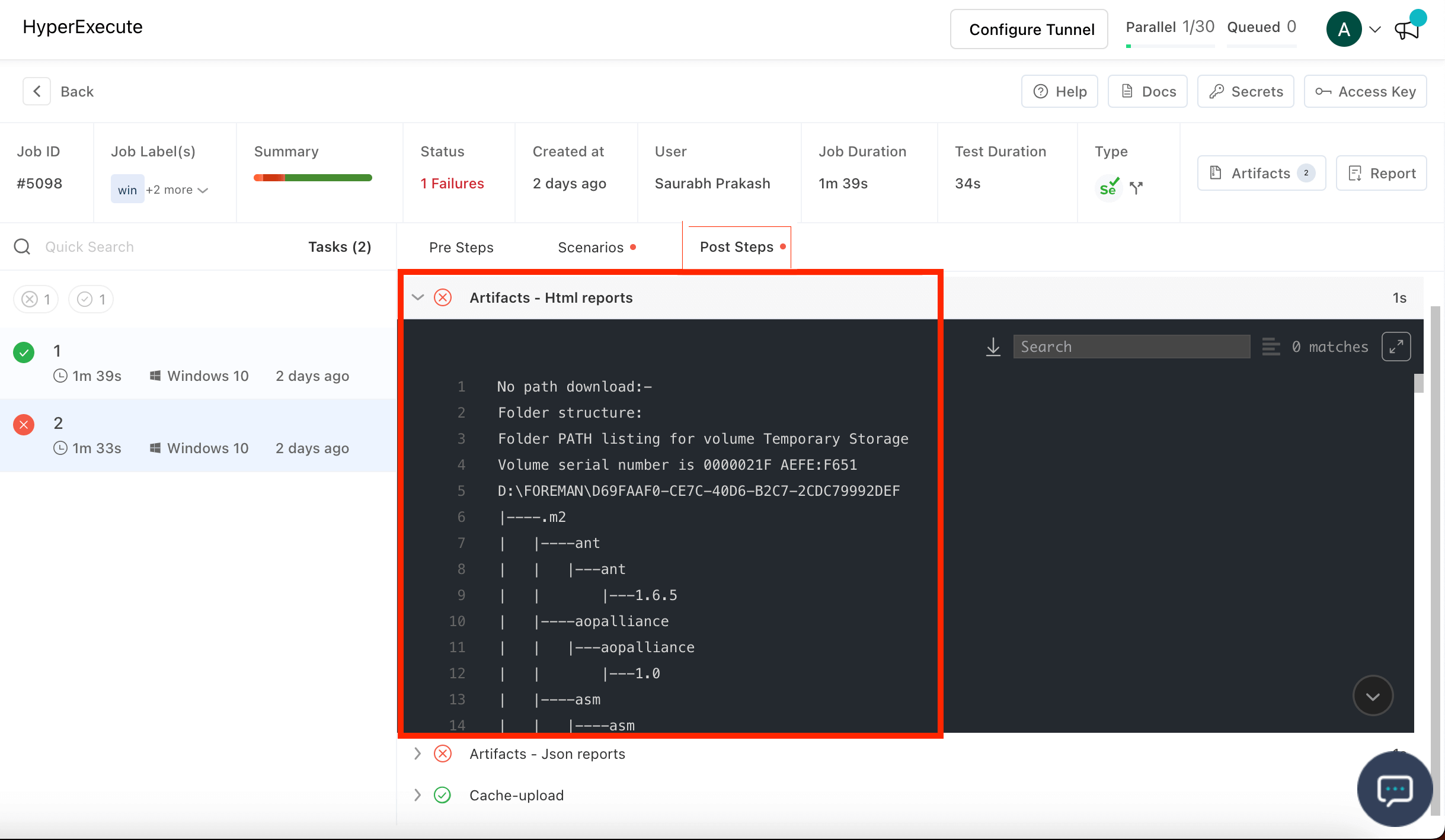The image size is (1445, 840).
Task: Click the download log icon
Action: coord(993,347)
